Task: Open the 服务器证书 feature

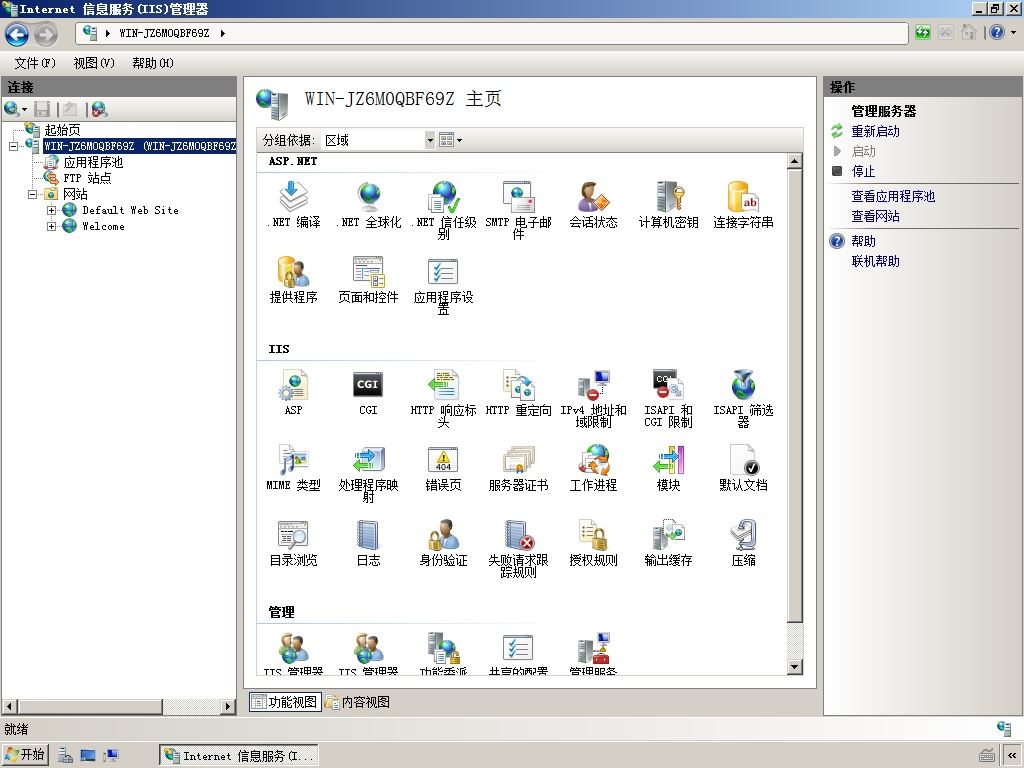Action: pos(519,468)
